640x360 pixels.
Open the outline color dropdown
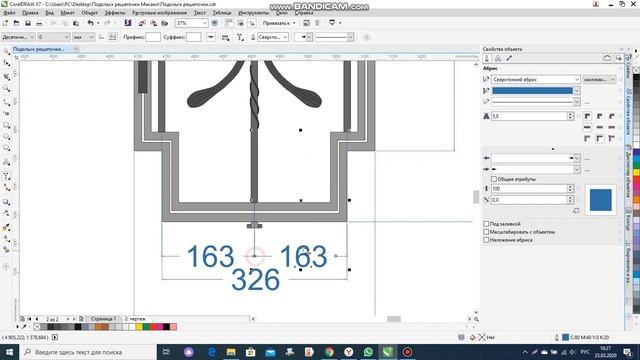(576, 91)
